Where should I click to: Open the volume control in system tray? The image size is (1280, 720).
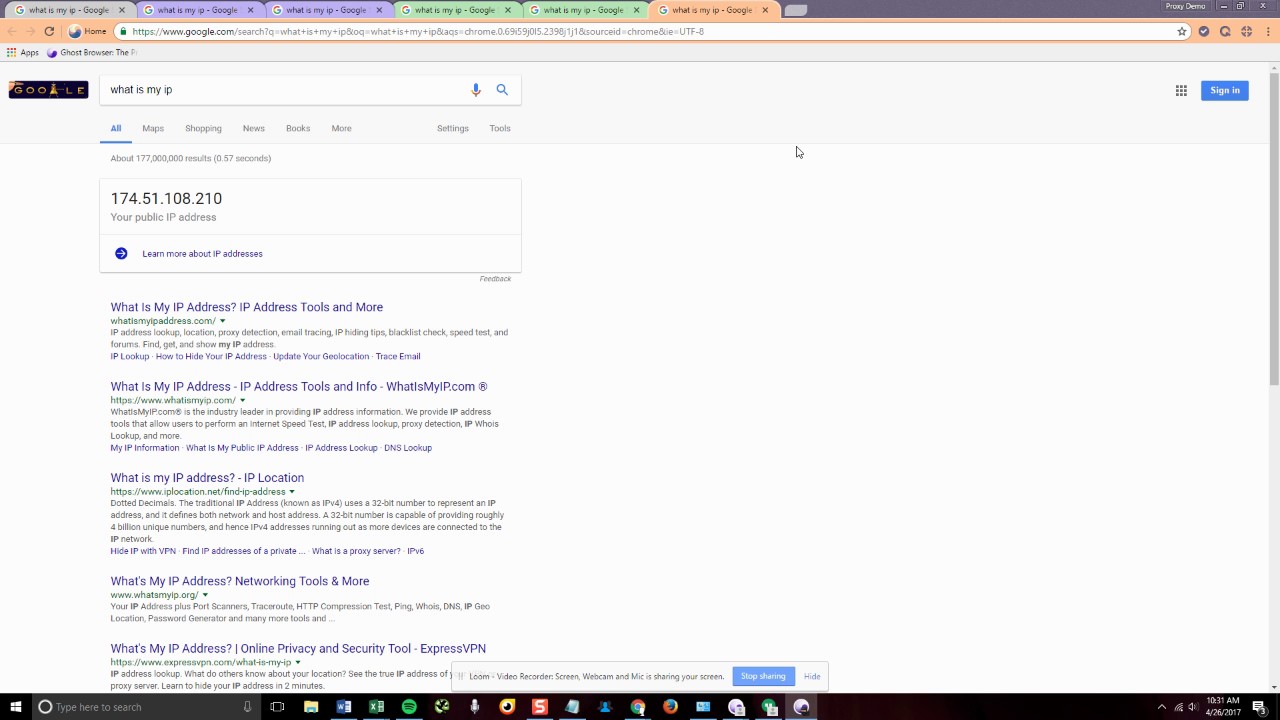click(x=1193, y=707)
